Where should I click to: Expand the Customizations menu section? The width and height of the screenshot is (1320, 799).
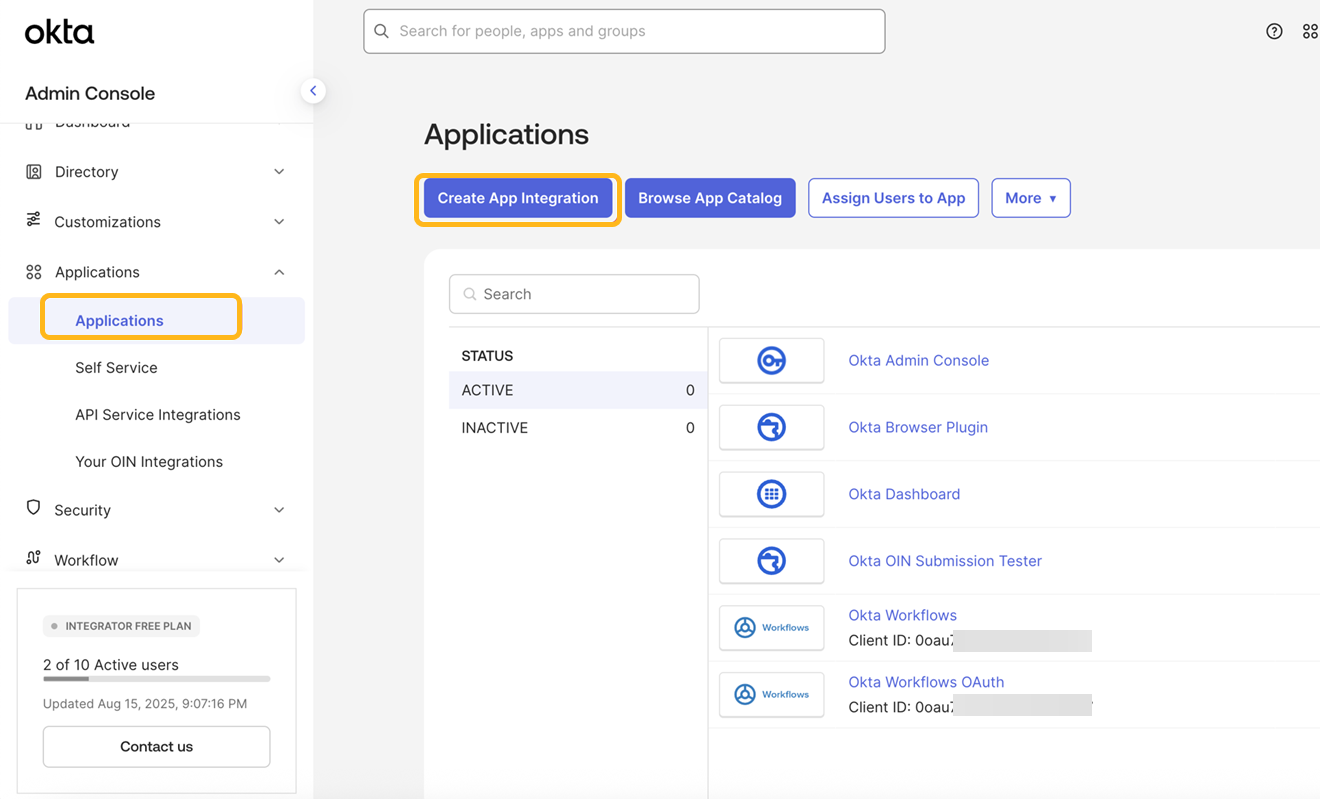click(x=155, y=222)
